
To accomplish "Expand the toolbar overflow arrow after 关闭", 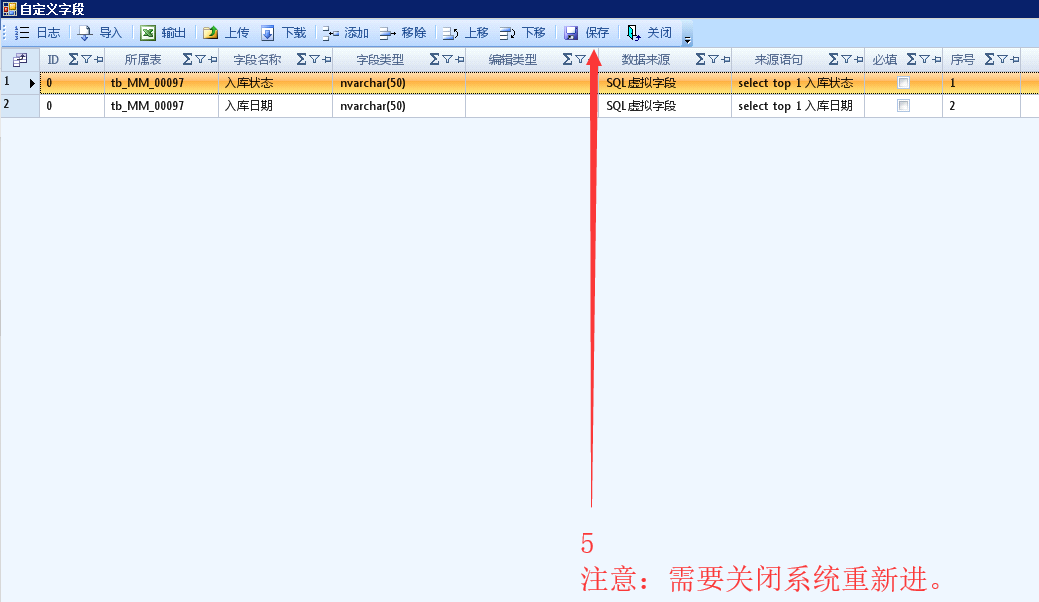I will (687, 39).
